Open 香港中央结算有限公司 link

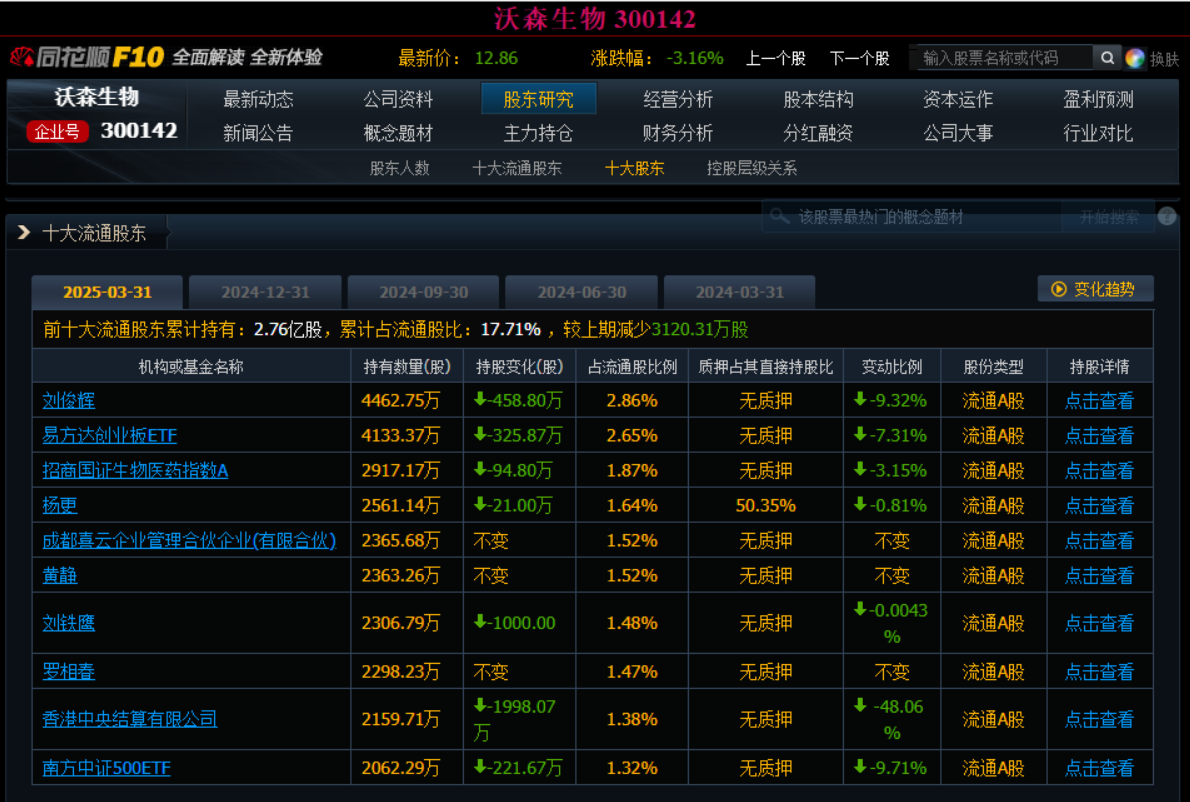130,719
